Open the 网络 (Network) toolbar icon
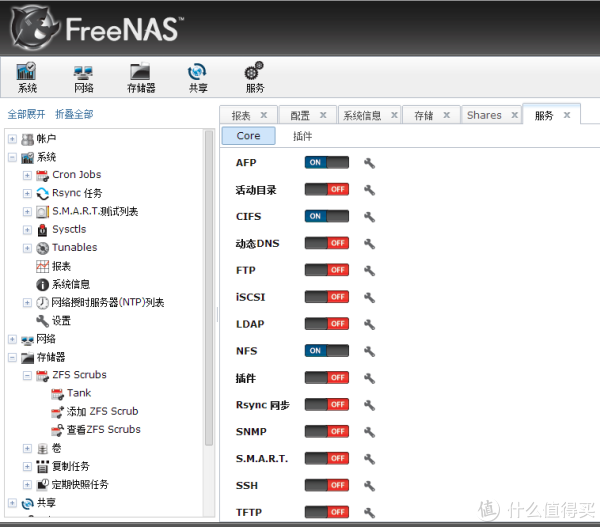The width and height of the screenshot is (600, 527). 83,78
